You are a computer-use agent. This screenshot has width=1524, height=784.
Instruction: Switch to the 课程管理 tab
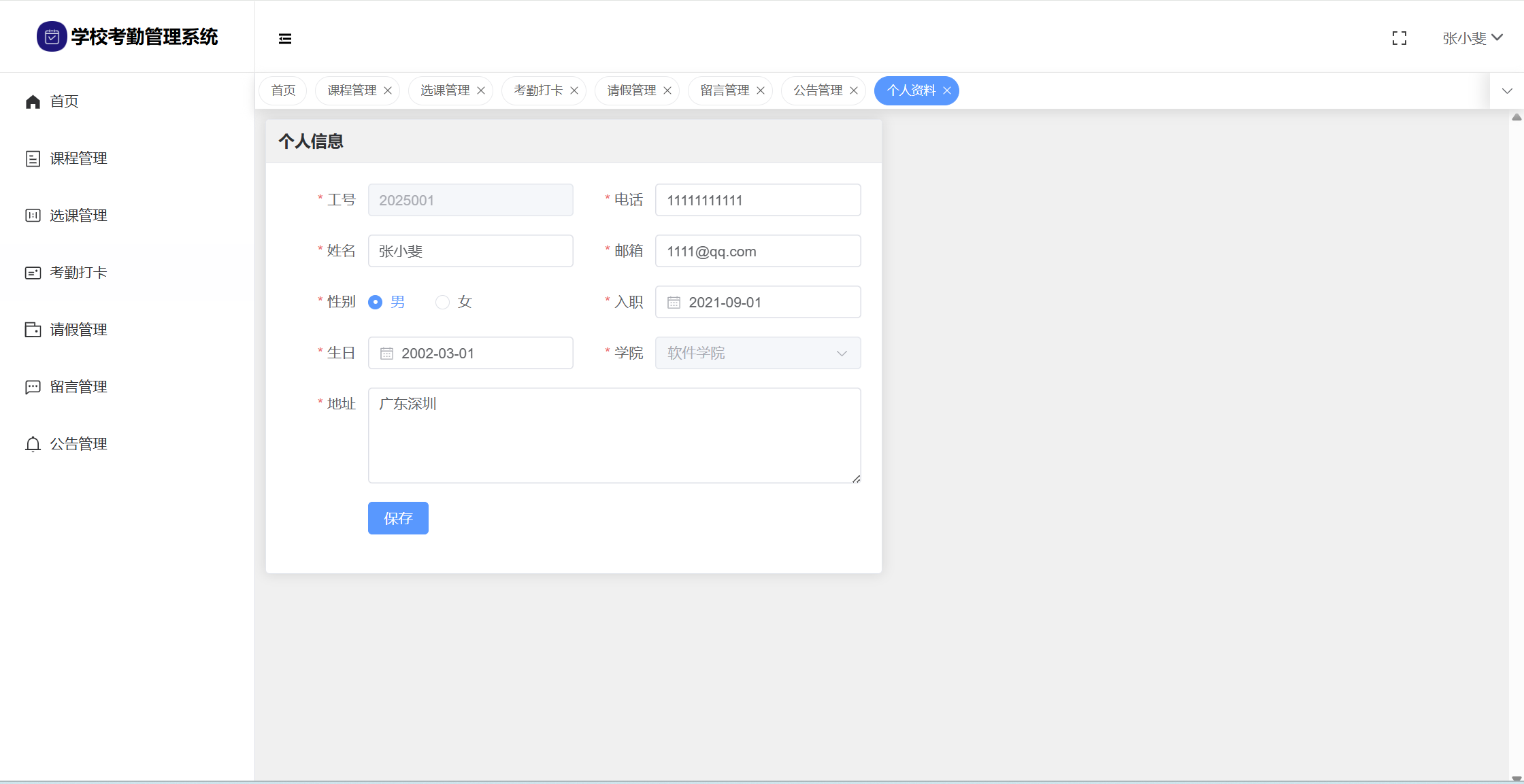tap(352, 91)
